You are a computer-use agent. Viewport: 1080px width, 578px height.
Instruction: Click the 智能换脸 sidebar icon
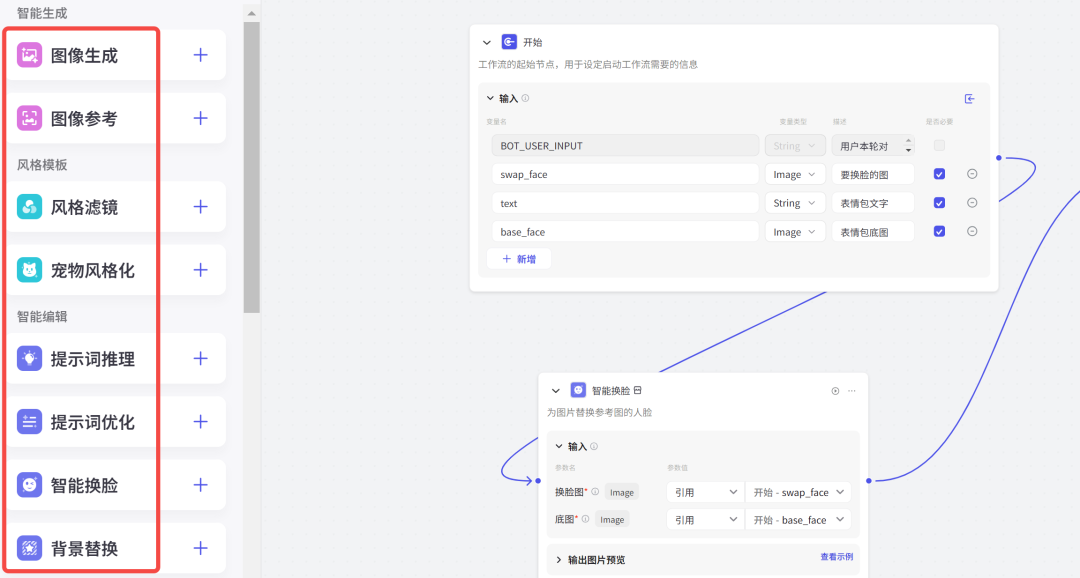pyautogui.click(x=29, y=485)
